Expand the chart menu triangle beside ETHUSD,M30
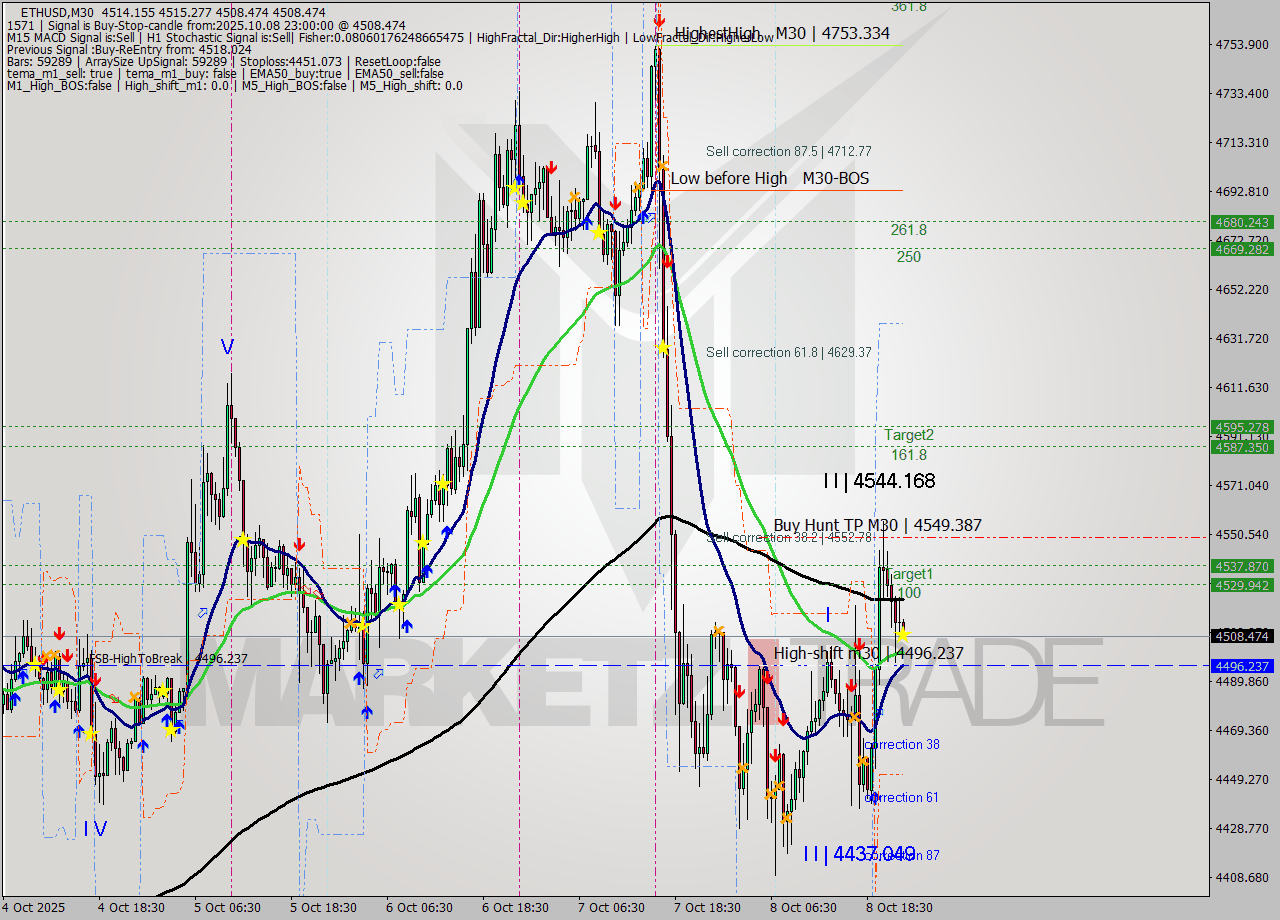The height and width of the screenshot is (920, 1280). (11, 12)
